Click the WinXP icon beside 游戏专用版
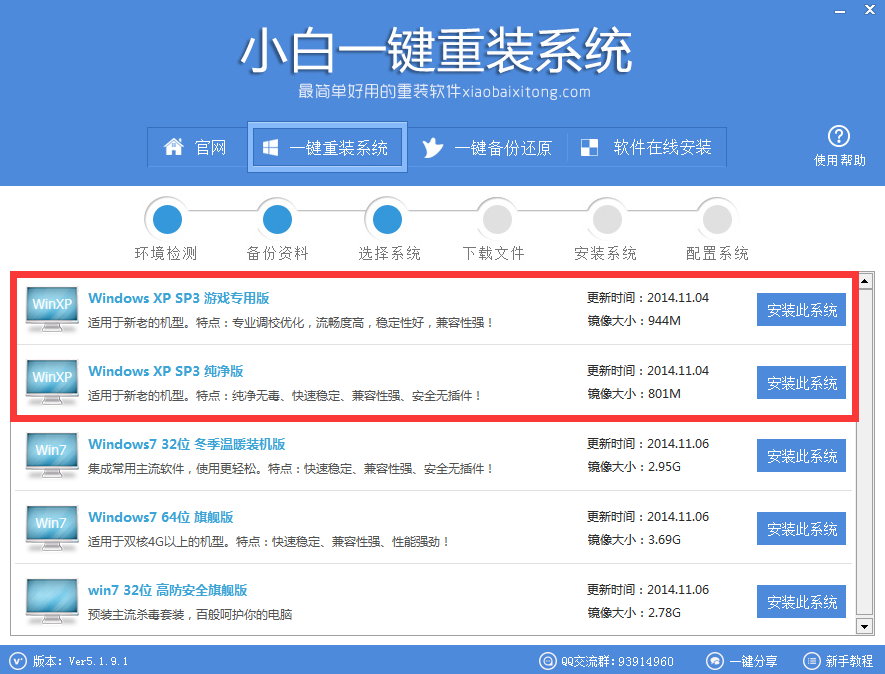 [x=51, y=308]
